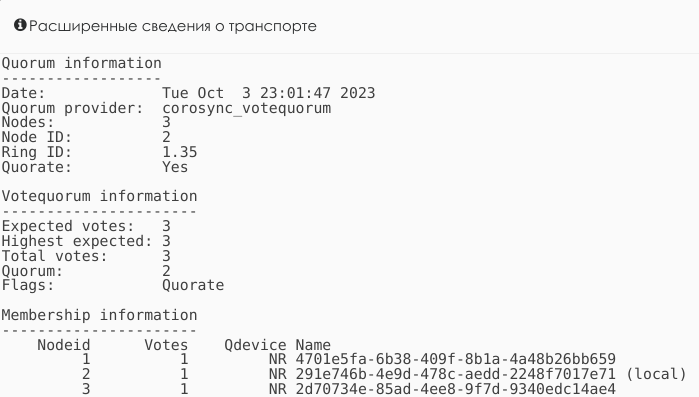The width and height of the screenshot is (699, 397).
Task: Click the 'Membership information' section title
Action: (x=99, y=315)
